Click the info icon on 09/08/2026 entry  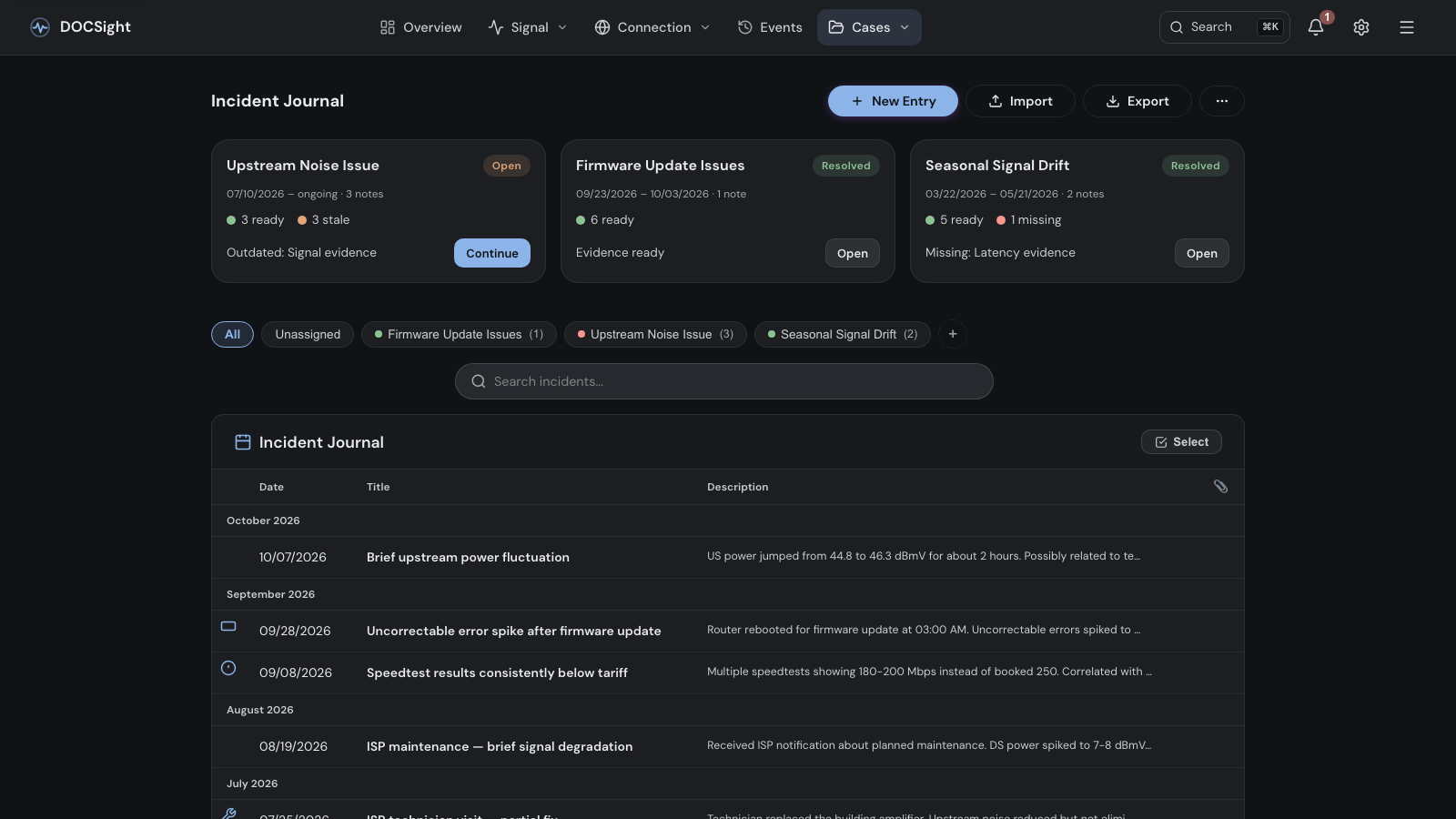coord(228,668)
